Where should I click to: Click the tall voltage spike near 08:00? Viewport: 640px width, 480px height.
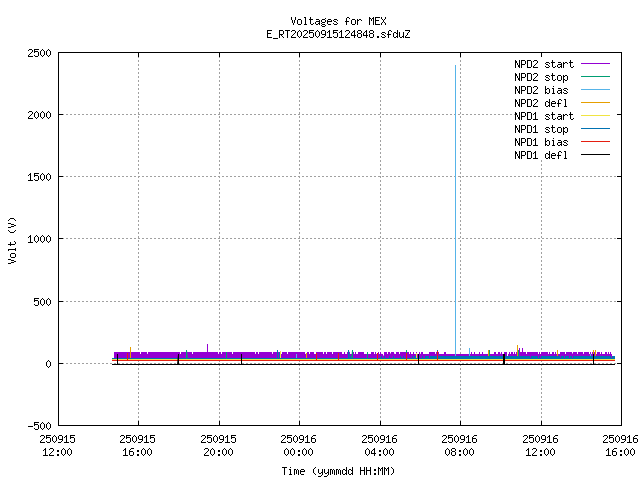click(456, 200)
